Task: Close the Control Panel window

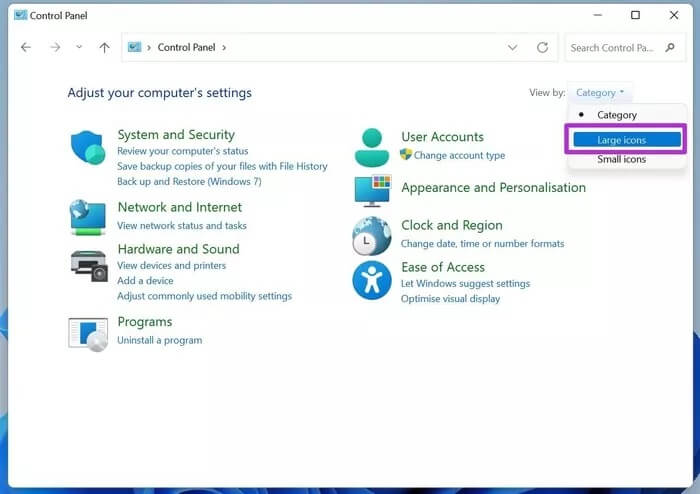Action: pos(674,15)
